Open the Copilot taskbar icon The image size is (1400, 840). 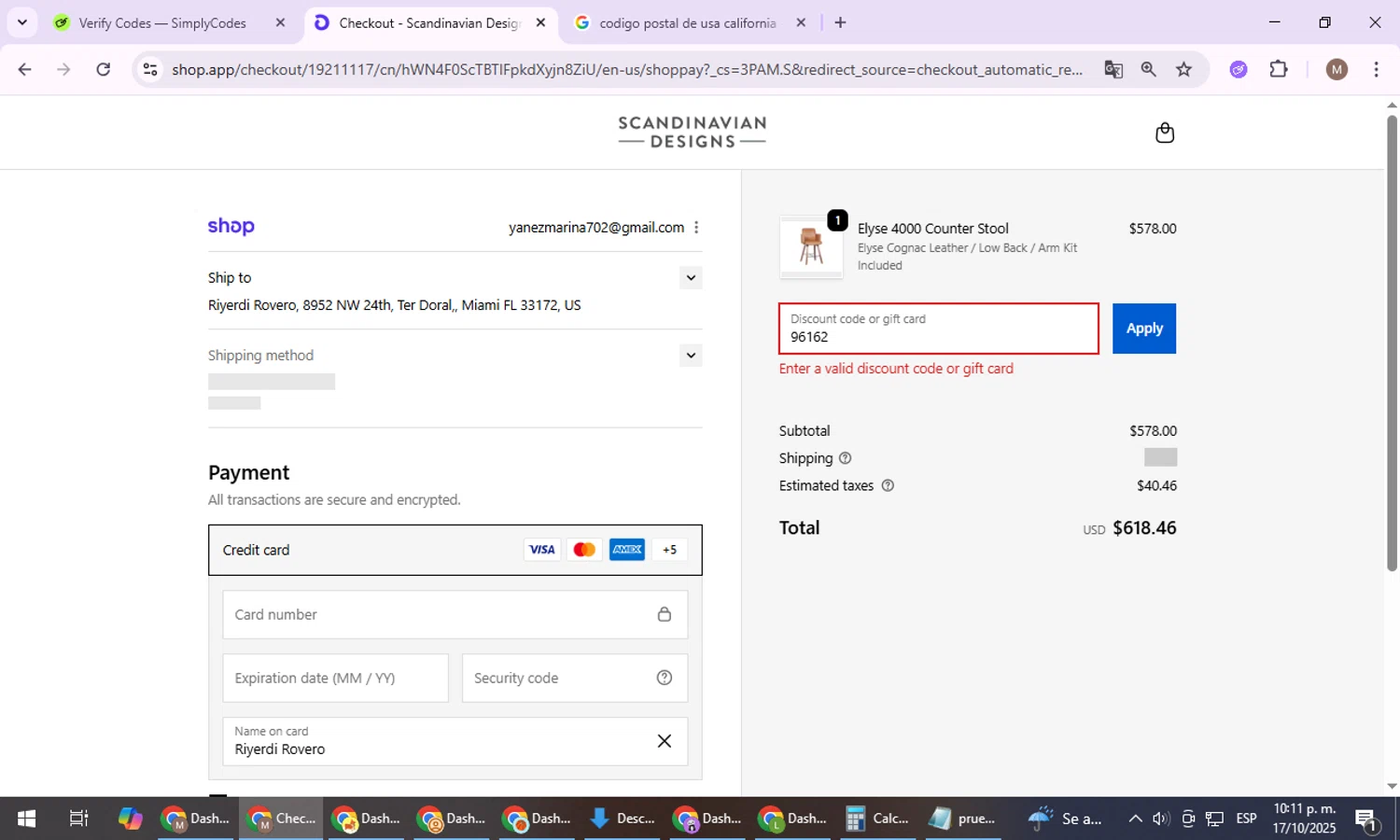point(131,819)
